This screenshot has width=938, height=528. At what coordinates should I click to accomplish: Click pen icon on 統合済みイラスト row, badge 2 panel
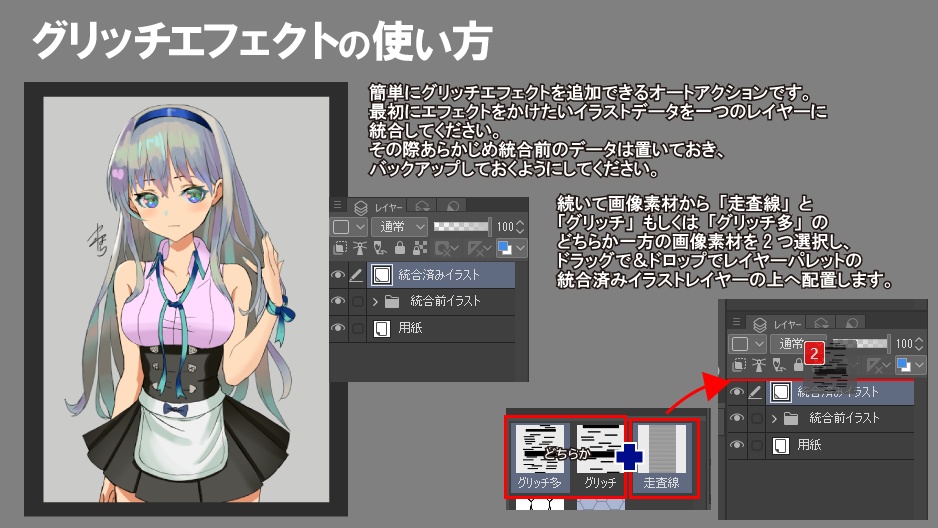755,392
